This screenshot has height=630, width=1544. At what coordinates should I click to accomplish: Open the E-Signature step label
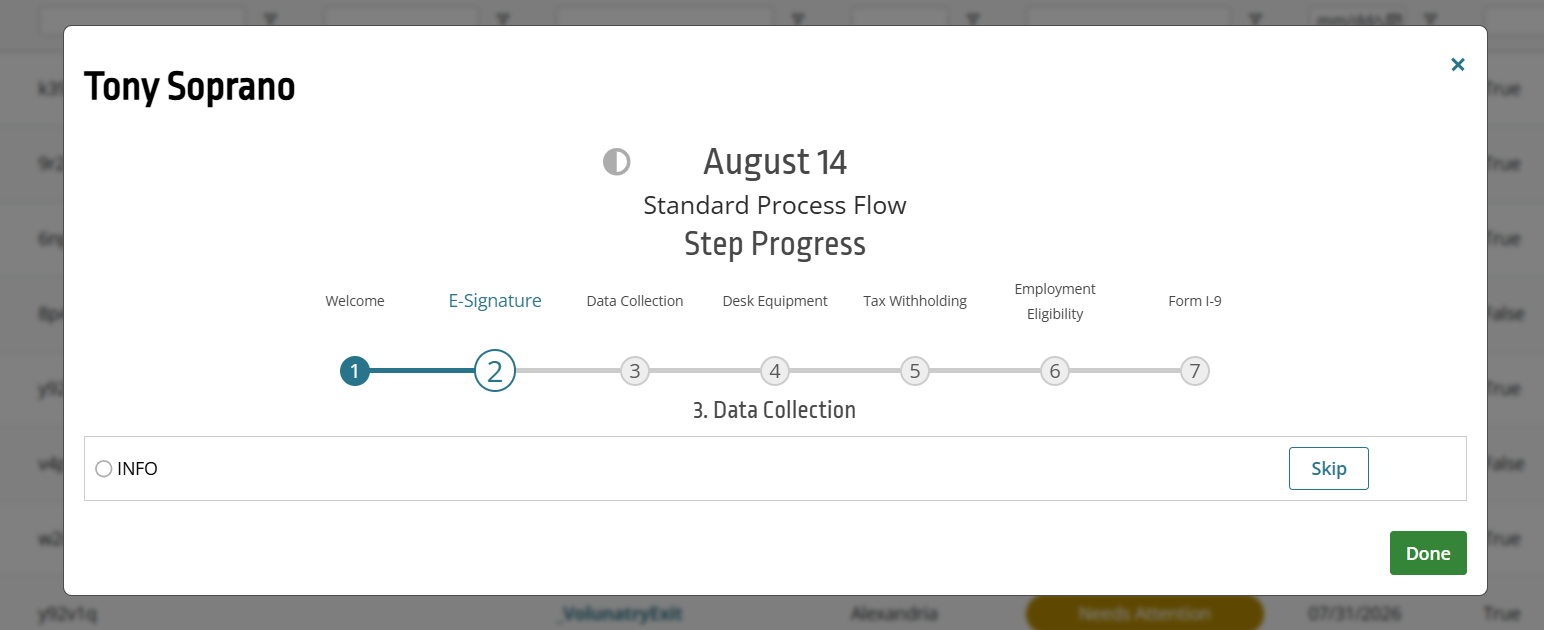coord(495,301)
